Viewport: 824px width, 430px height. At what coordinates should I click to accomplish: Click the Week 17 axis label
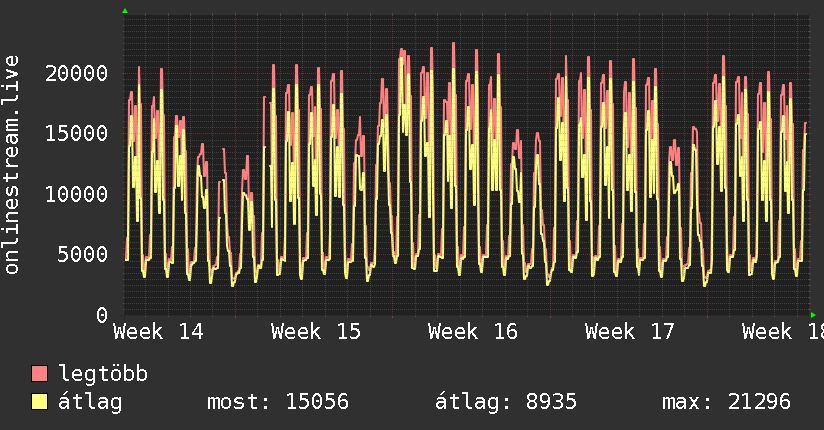pos(630,332)
